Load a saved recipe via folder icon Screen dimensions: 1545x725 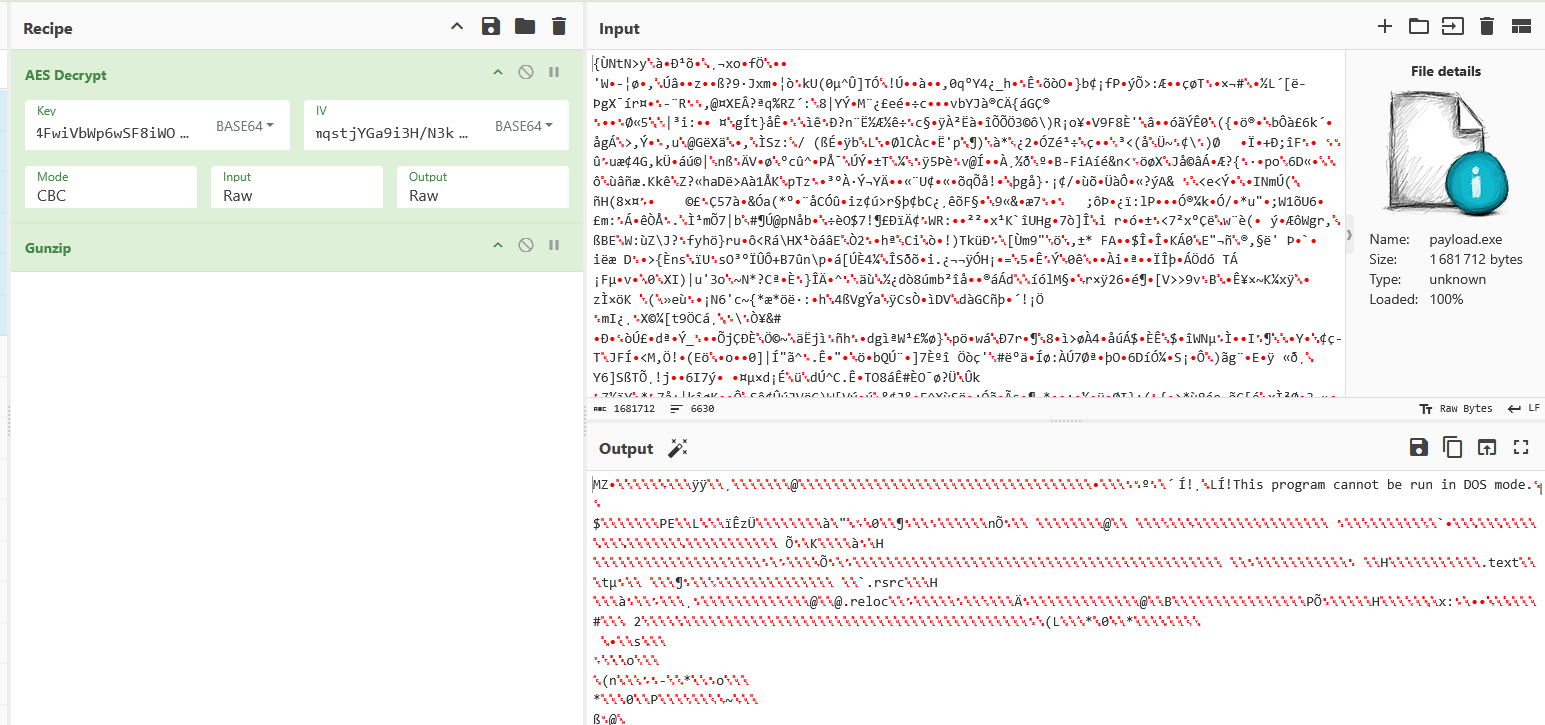[x=525, y=27]
